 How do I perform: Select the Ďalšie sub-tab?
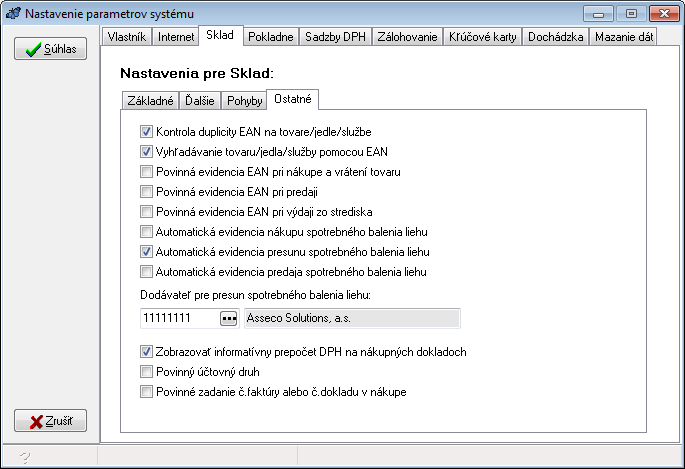tap(200, 101)
